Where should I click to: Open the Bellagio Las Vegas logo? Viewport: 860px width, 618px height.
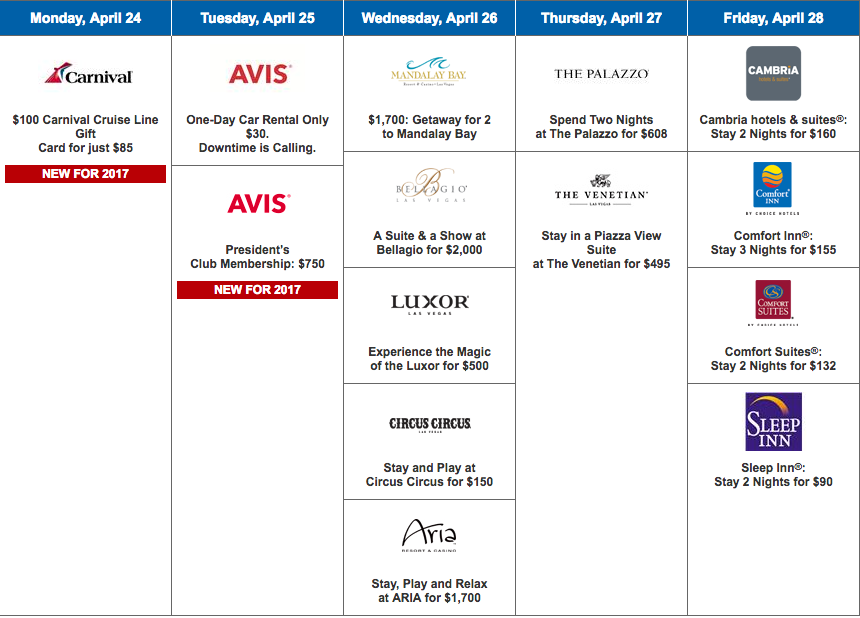pos(429,190)
